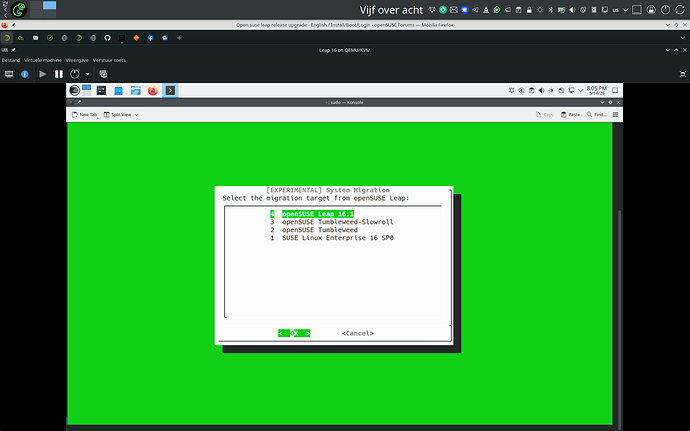Select the Facebook tab in Firefox
Image resolution: width=690 pixels, height=431 pixels.
tap(150, 38)
